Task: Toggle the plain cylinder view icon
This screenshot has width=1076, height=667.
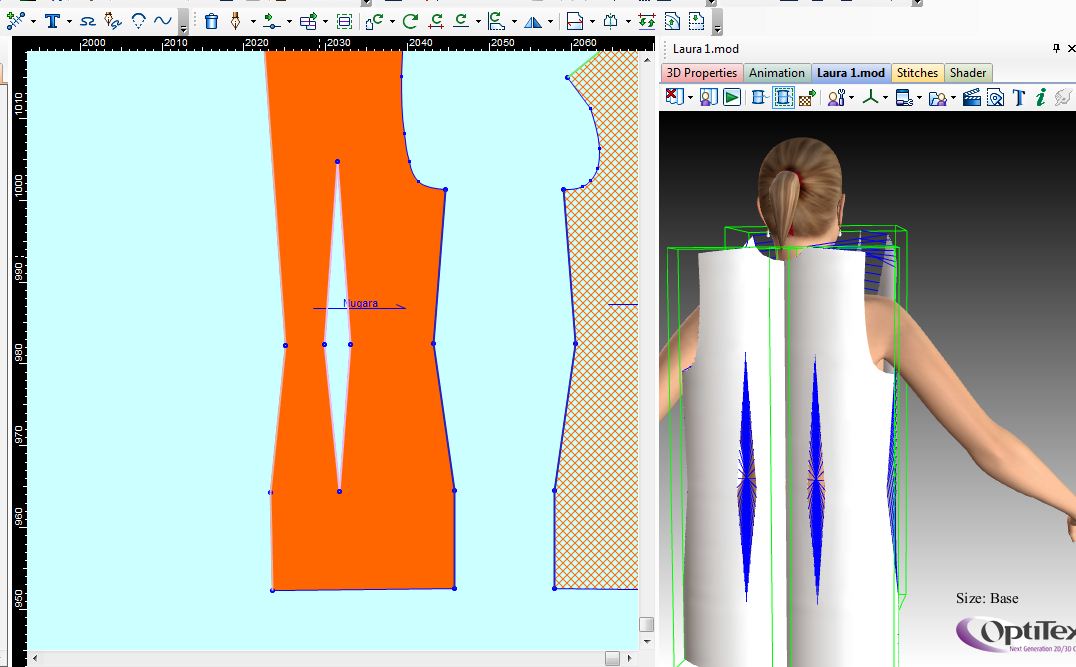Action: click(758, 97)
